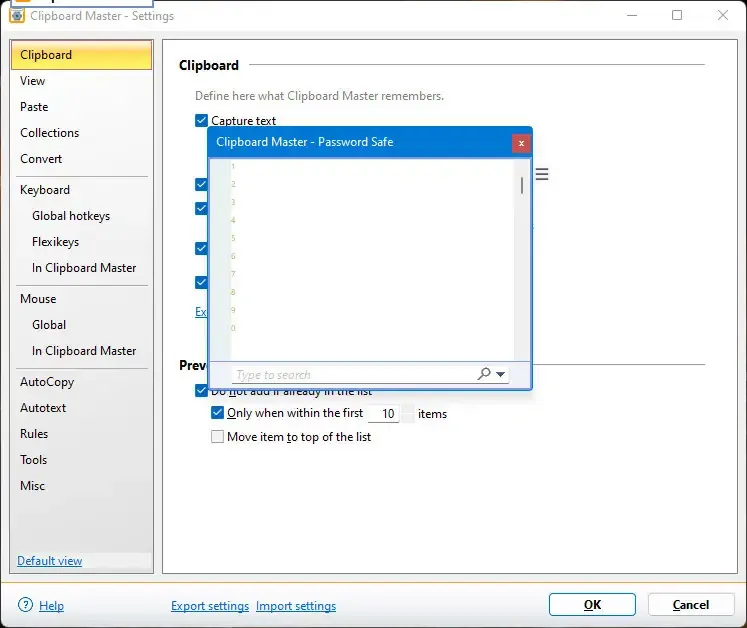The image size is (747, 628).
Task: Open the AutoCopy settings category
Action: click(x=81, y=382)
